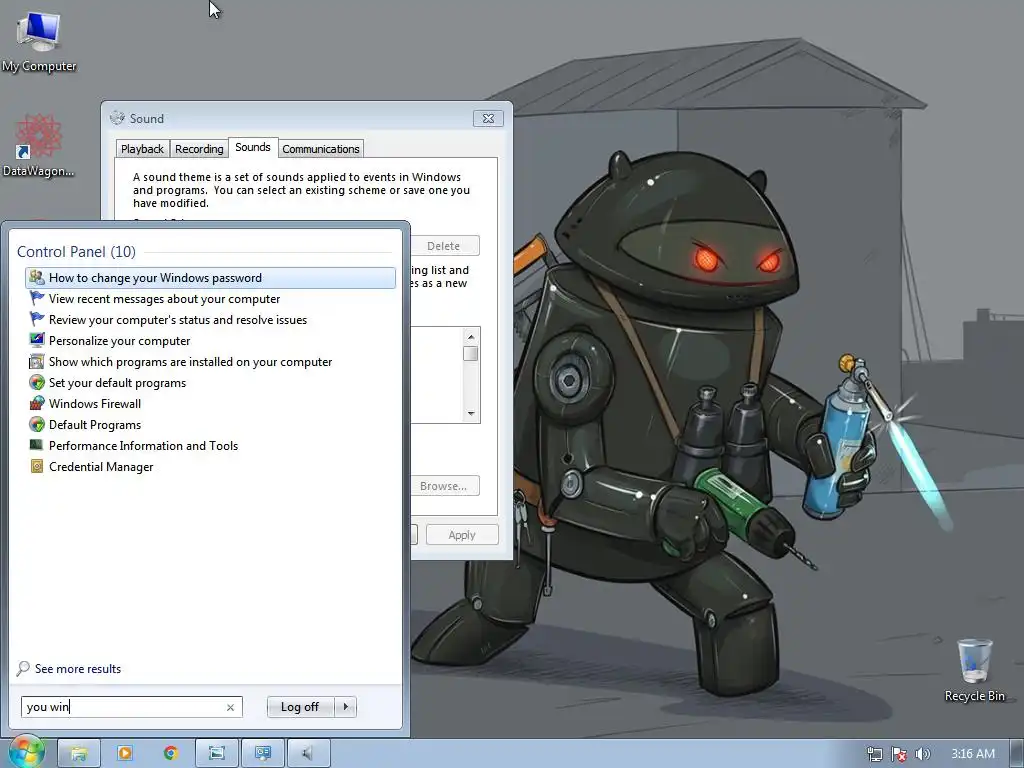Switch to the Recording tab in Sound
Viewport: 1024px width, 768px height.
coord(199,149)
